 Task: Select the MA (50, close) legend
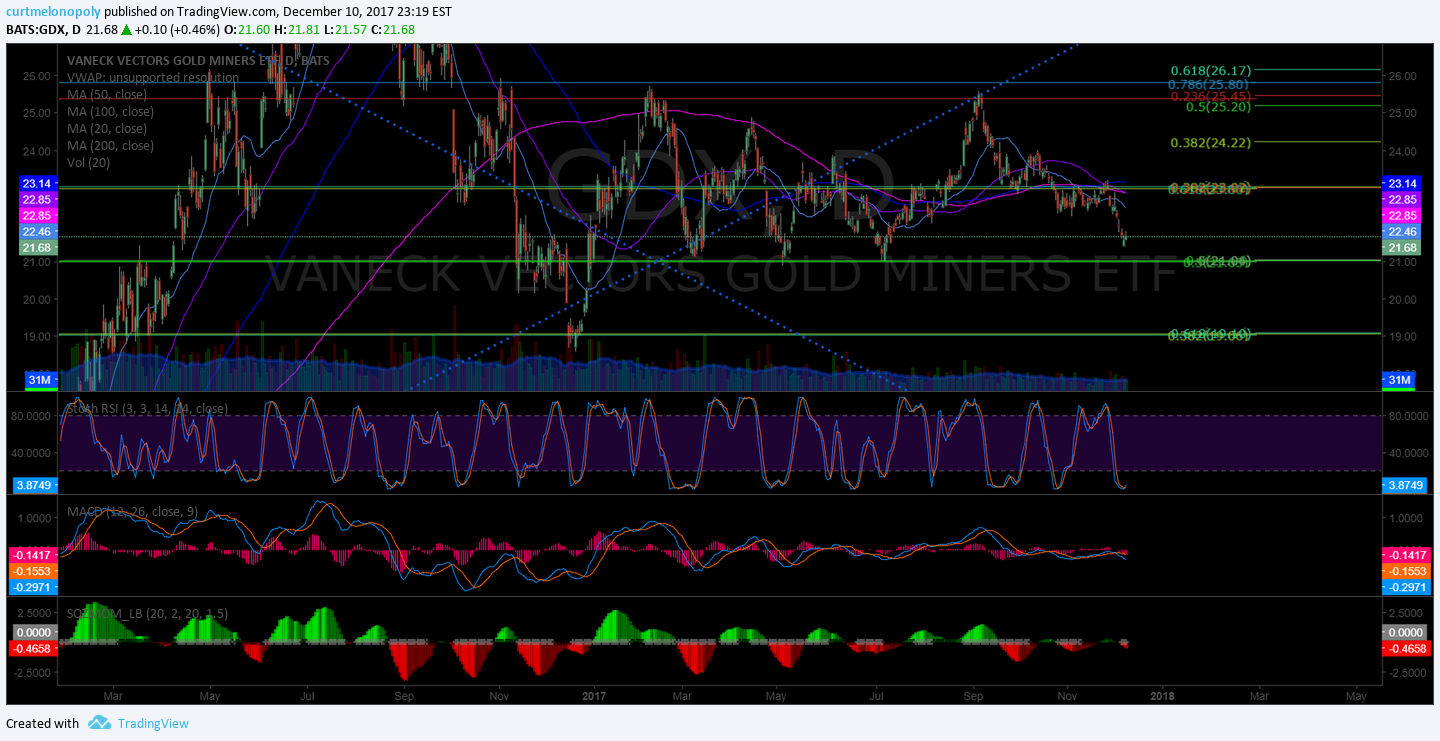click(x=107, y=94)
